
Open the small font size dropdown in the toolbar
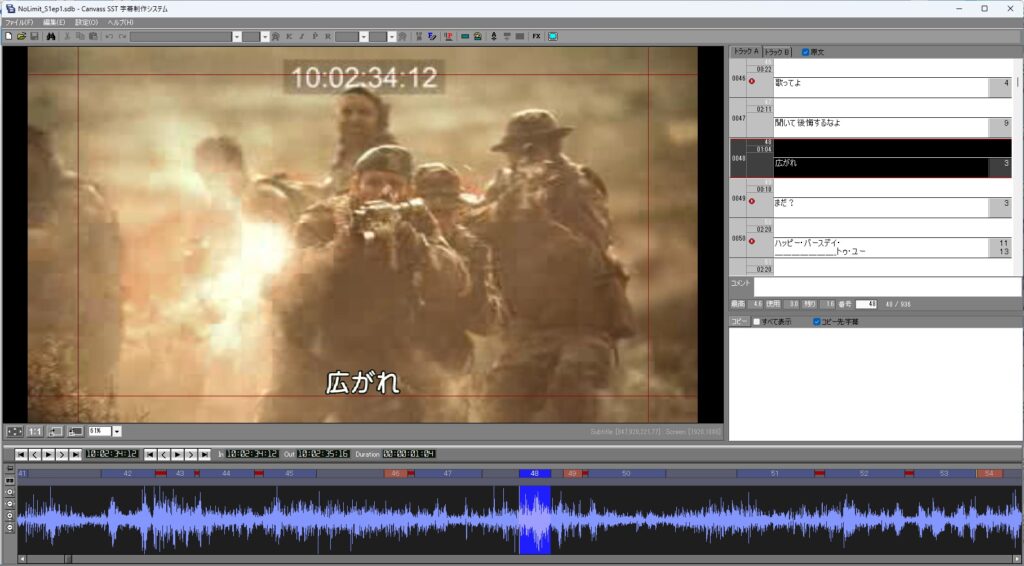(x=264, y=37)
